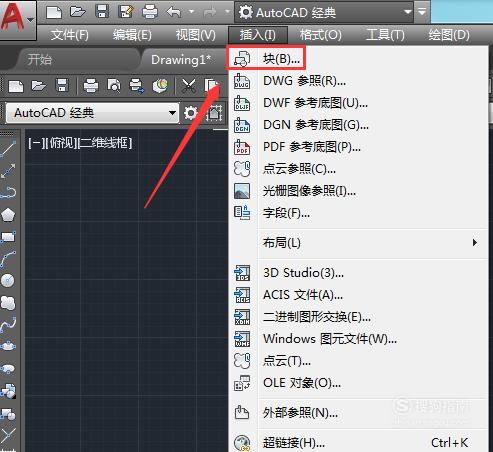Image resolution: width=493 pixels, height=452 pixels.
Task: Click the [-] viewport control label
Action: coord(35,143)
